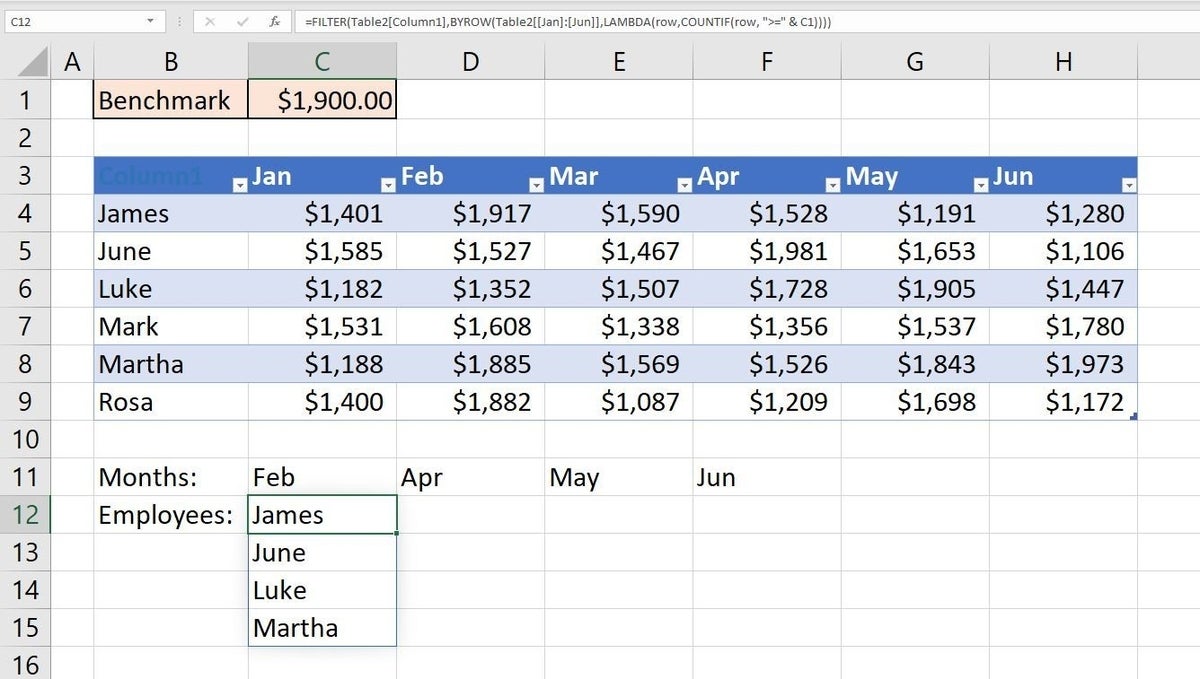Select the $1,900.00 benchmark cell
Viewport: 1200px width, 679px height.
(322, 100)
